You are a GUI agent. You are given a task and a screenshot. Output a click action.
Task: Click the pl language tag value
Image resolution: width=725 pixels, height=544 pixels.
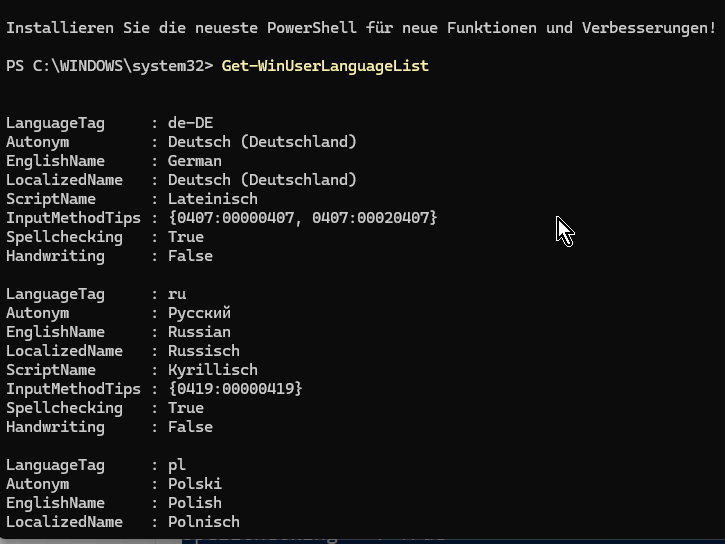tap(177, 465)
